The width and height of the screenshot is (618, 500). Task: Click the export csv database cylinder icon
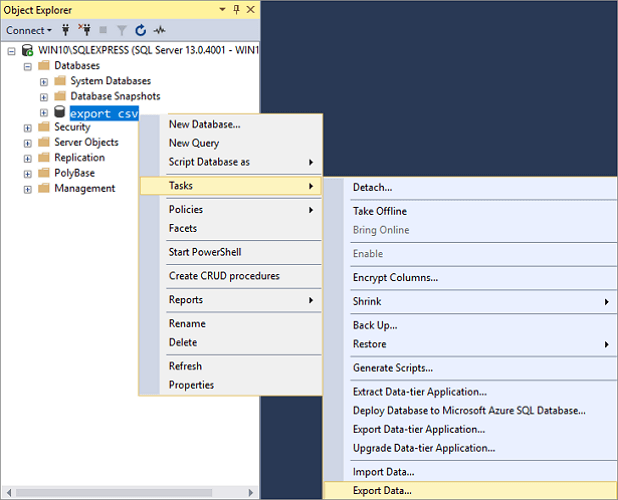coord(59,113)
